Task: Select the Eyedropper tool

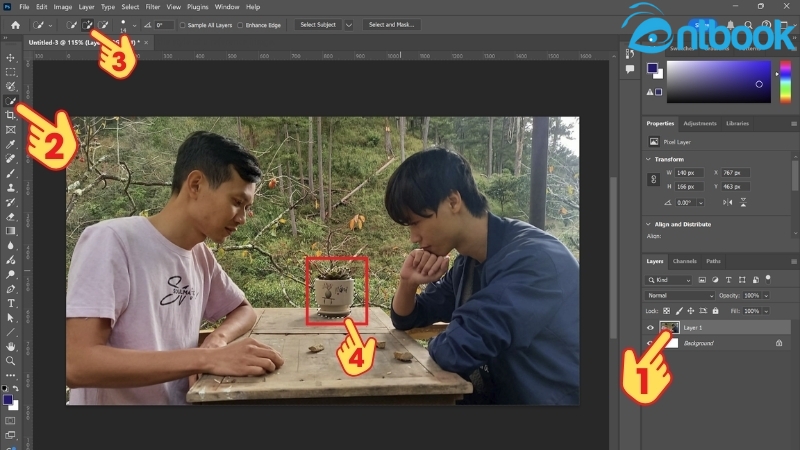Action: [x=10, y=144]
